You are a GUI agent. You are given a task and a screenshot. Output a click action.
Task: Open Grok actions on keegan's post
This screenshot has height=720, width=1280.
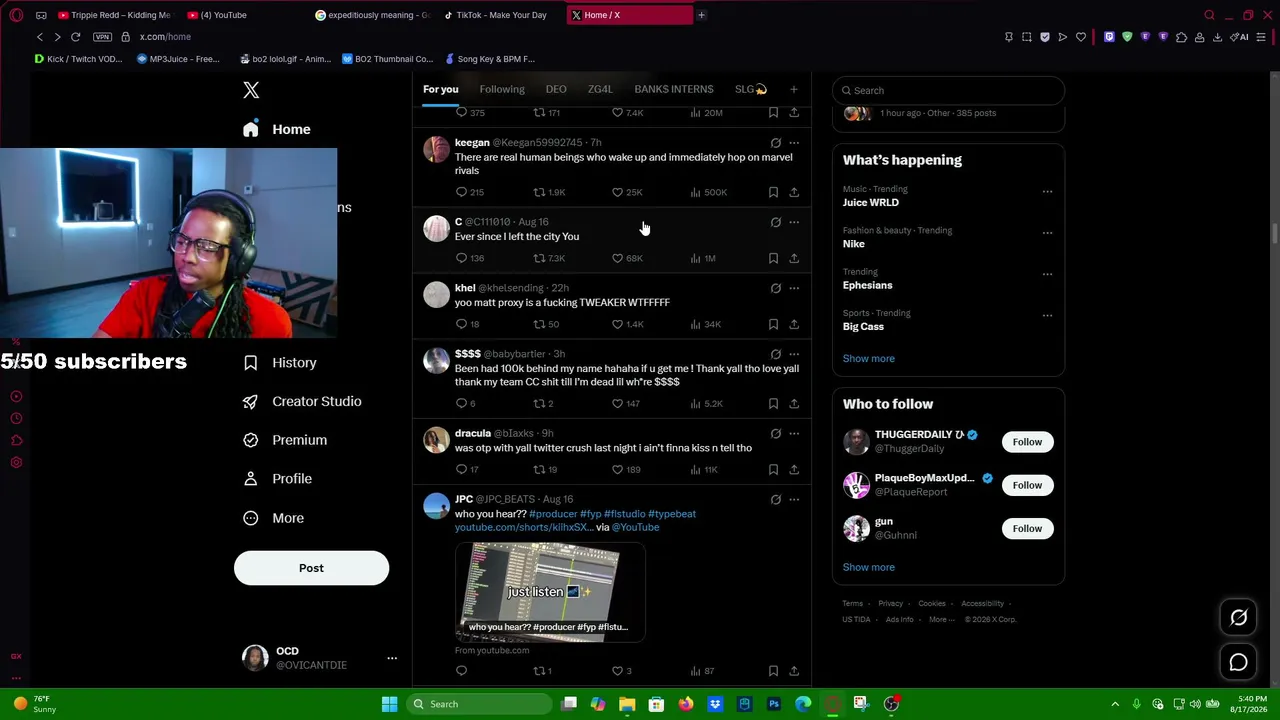pos(775,142)
